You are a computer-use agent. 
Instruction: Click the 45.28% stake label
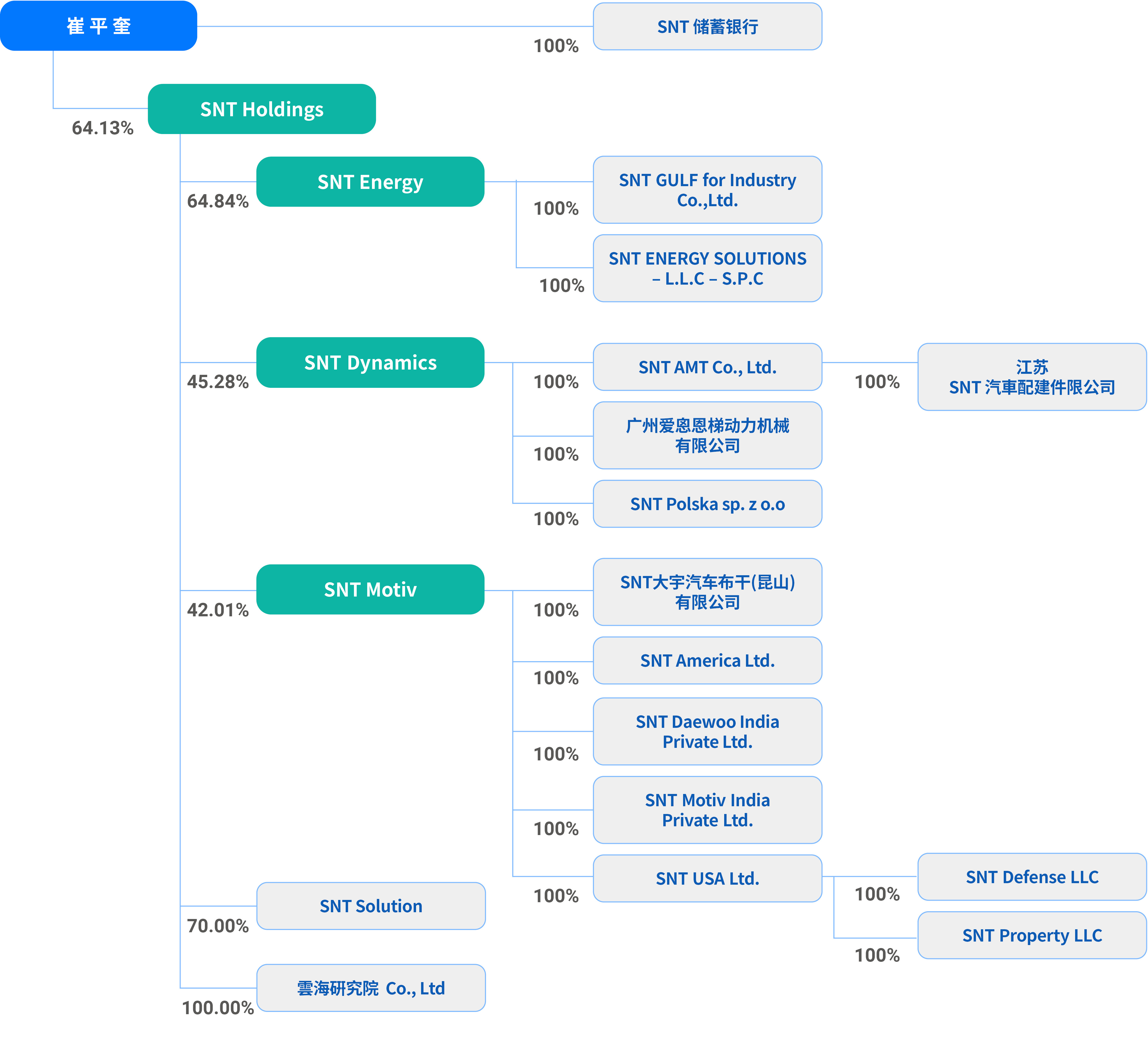(218, 382)
